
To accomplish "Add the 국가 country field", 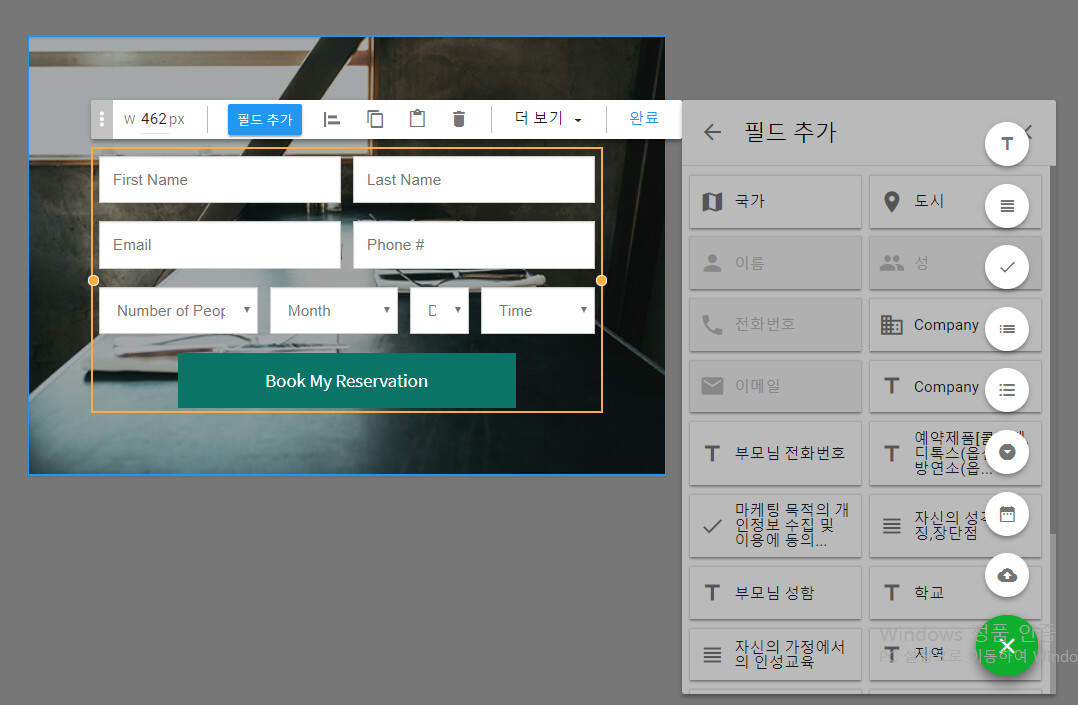I will coord(775,202).
